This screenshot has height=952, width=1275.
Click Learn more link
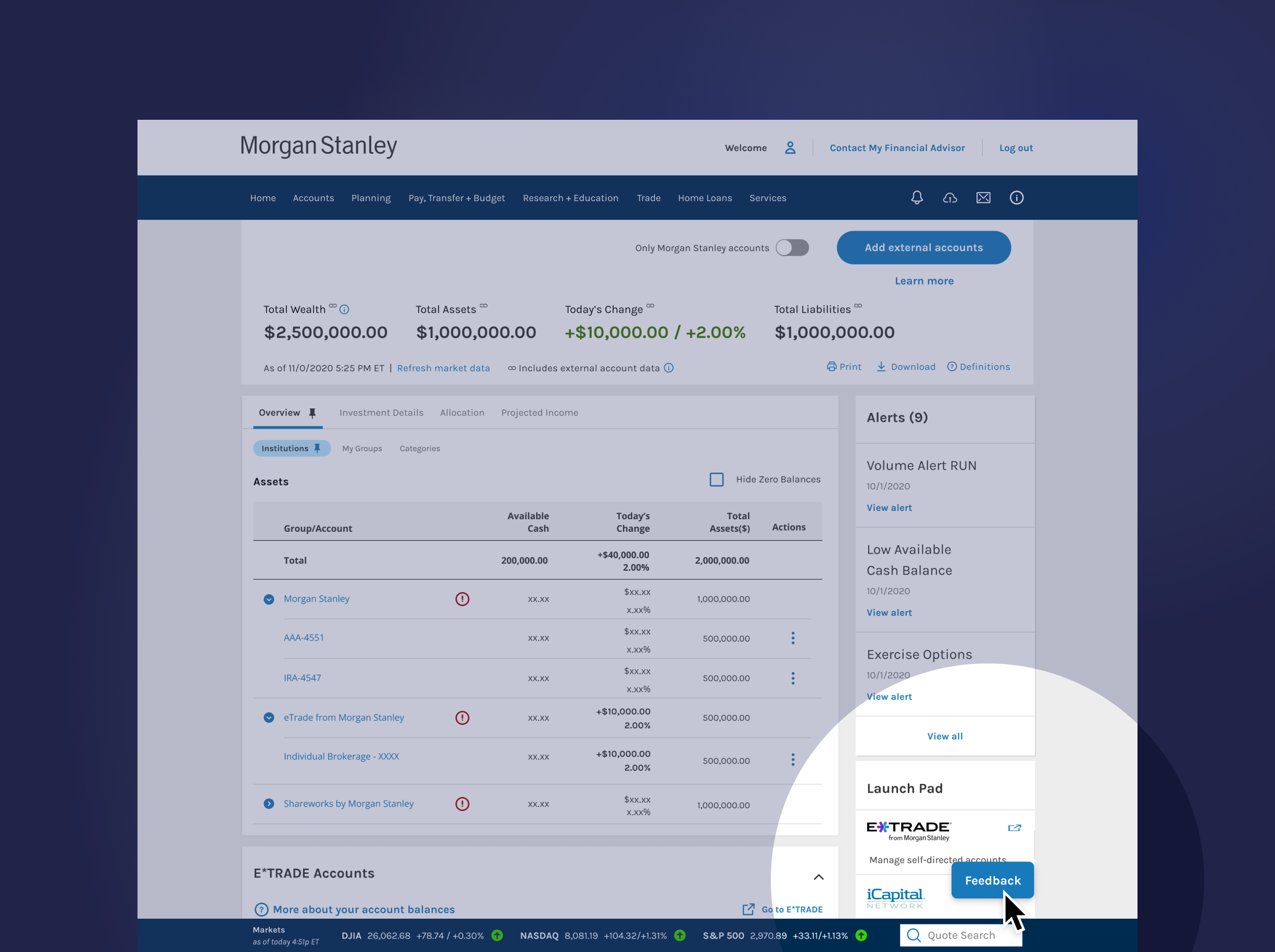click(924, 281)
